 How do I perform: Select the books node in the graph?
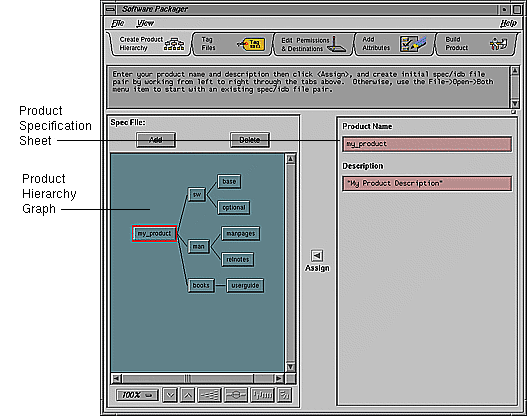pos(201,286)
